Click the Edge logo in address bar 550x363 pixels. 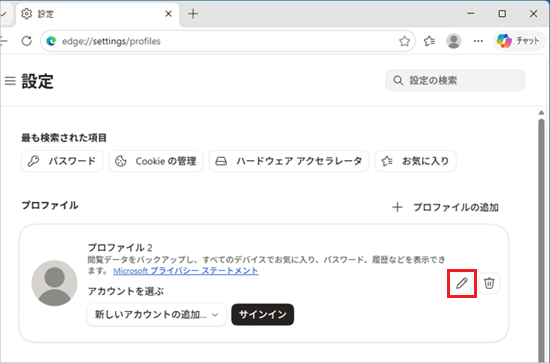point(51,41)
